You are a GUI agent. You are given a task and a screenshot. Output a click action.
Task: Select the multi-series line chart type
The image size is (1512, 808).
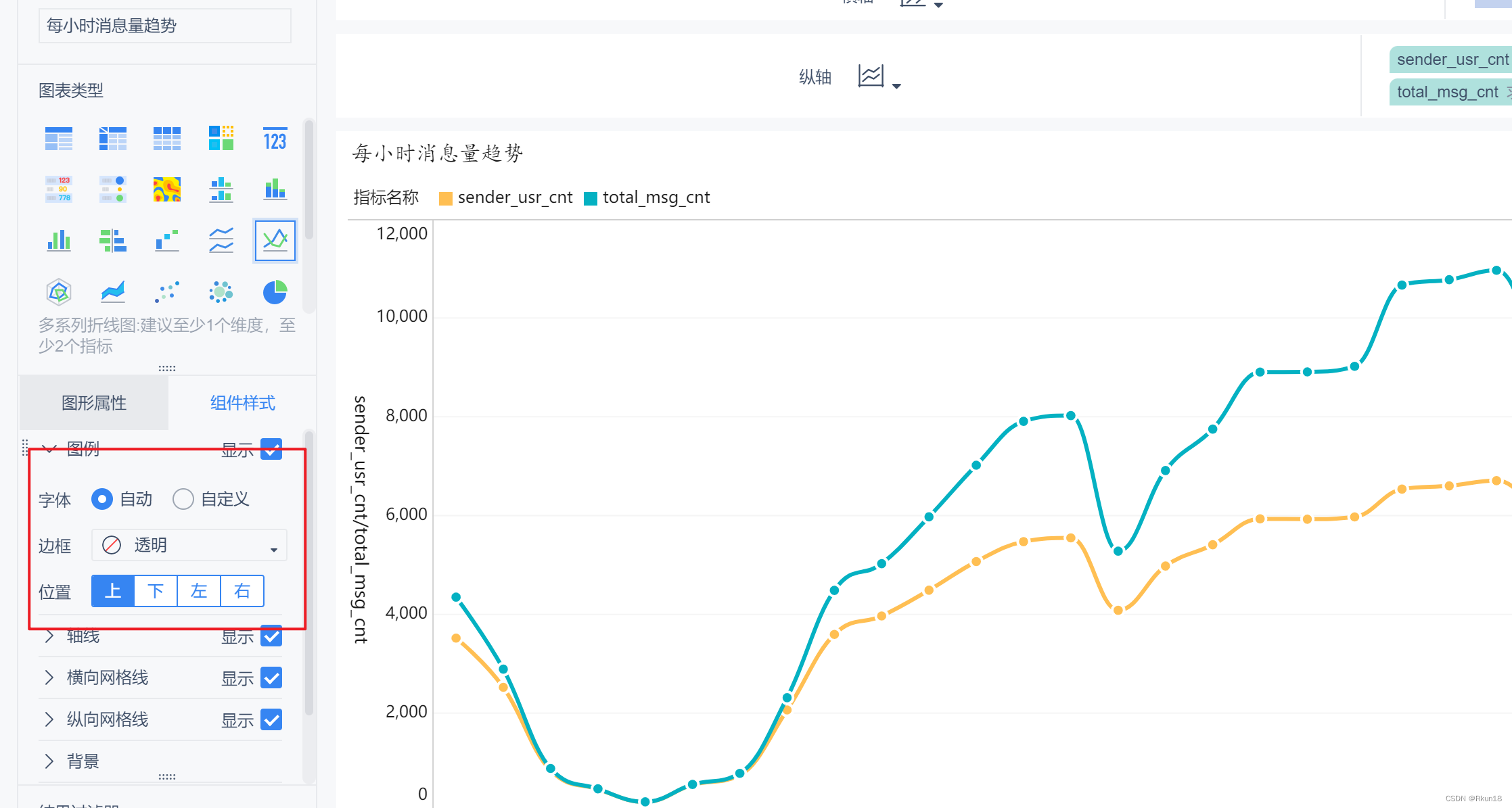tap(275, 240)
